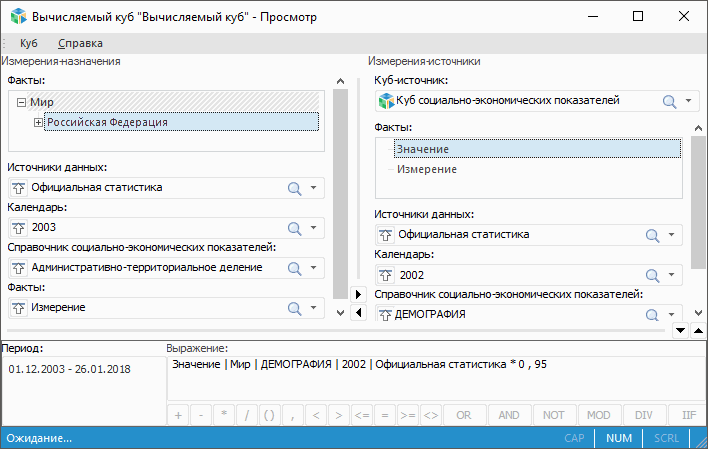Open dropdown of right Официальная статистика field
This screenshot has width=708, height=449.
pos(672,236)
